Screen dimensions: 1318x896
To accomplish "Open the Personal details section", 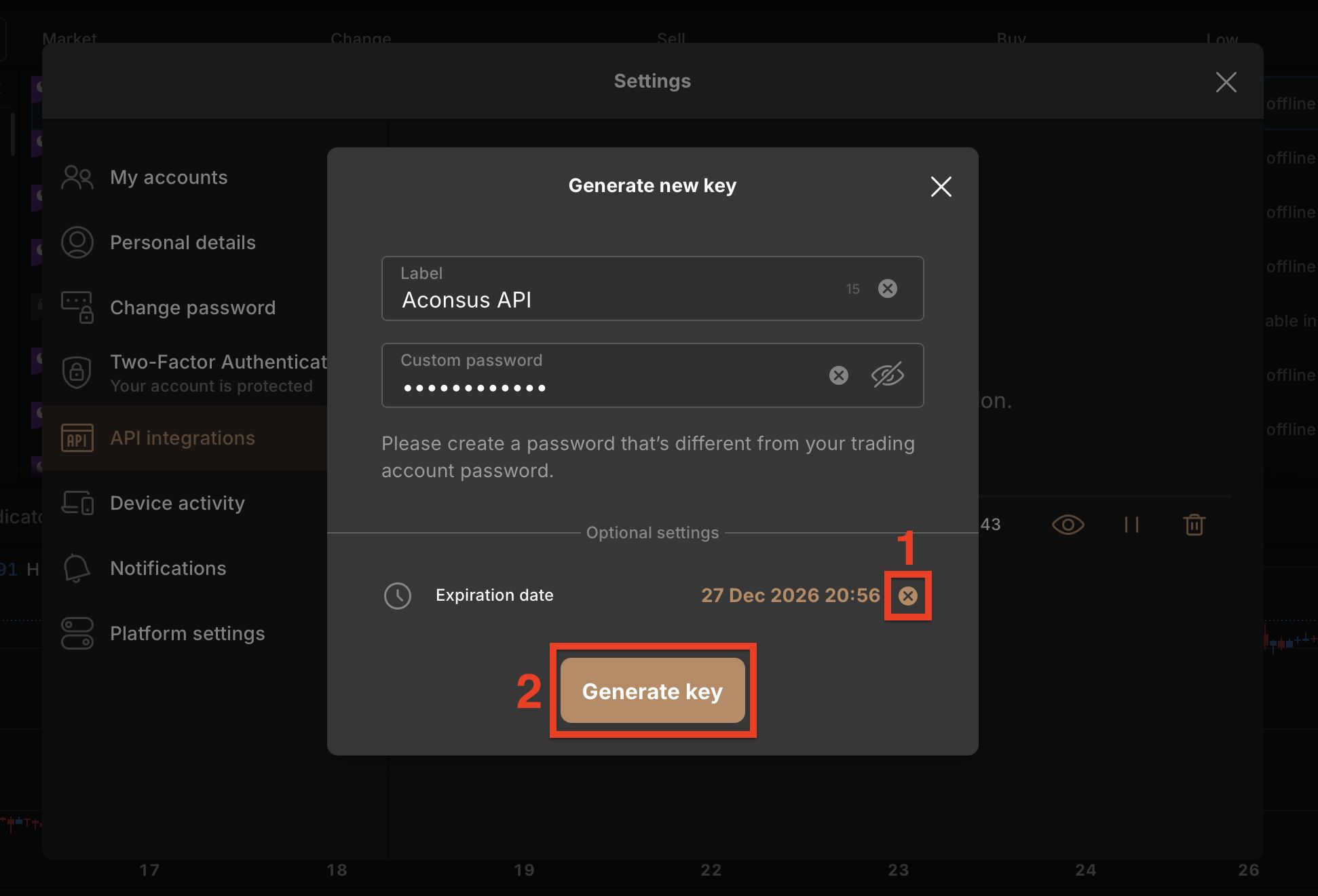I will click(x=183, y=242).
